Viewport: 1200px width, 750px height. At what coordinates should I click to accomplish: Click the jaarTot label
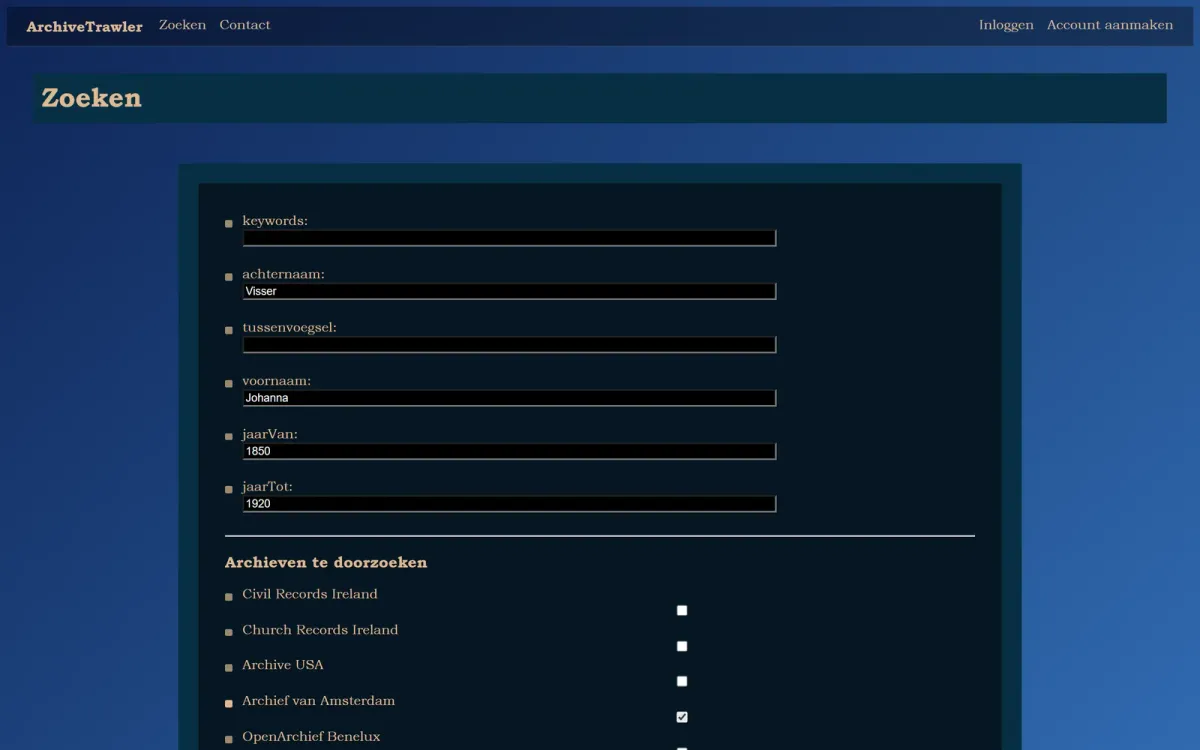coord(267,487)
